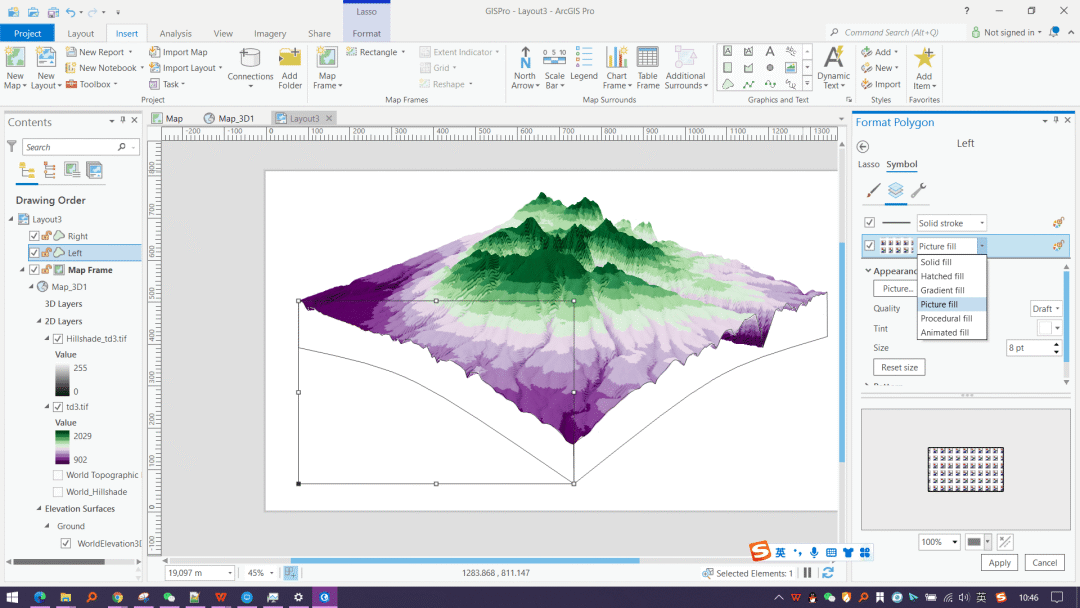The height and width of the screenshot is (608, 1080).
Task: Insert a Map Frame
Action: click(x=327, y=67)
